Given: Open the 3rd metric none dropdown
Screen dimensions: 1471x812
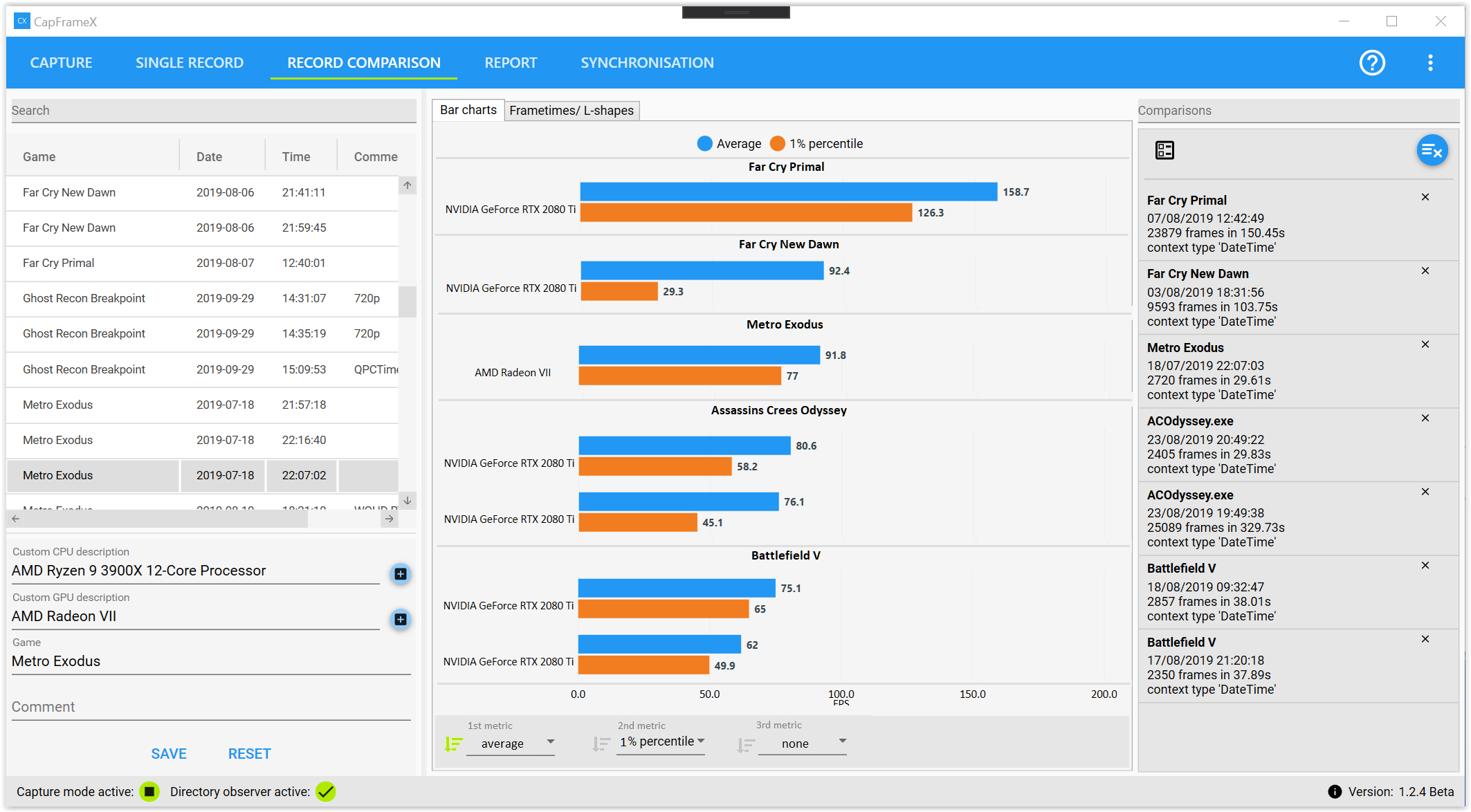Looking at the screenshot, I should point(803,744).
